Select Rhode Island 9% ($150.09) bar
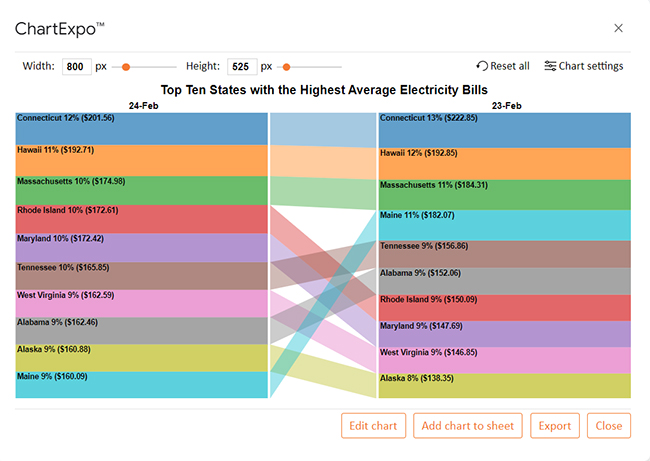 pos(505,308)
